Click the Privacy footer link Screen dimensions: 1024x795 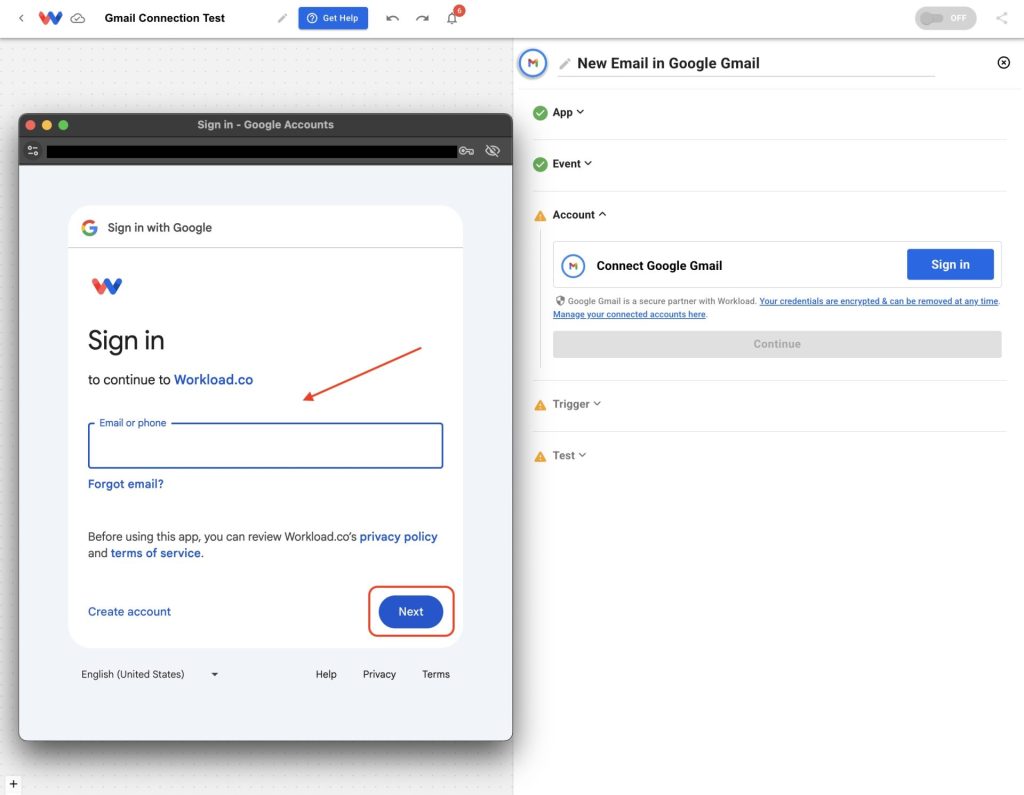tap(379, 674)
